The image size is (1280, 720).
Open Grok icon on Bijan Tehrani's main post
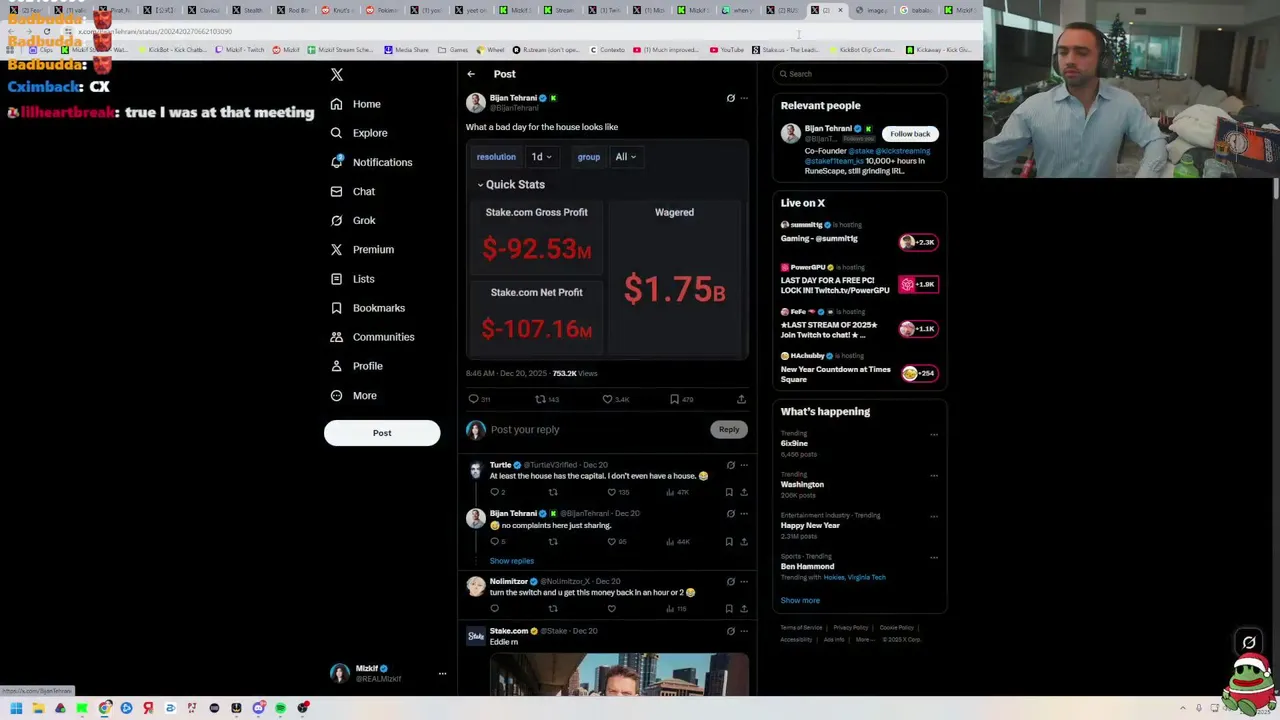pos(730,98)
